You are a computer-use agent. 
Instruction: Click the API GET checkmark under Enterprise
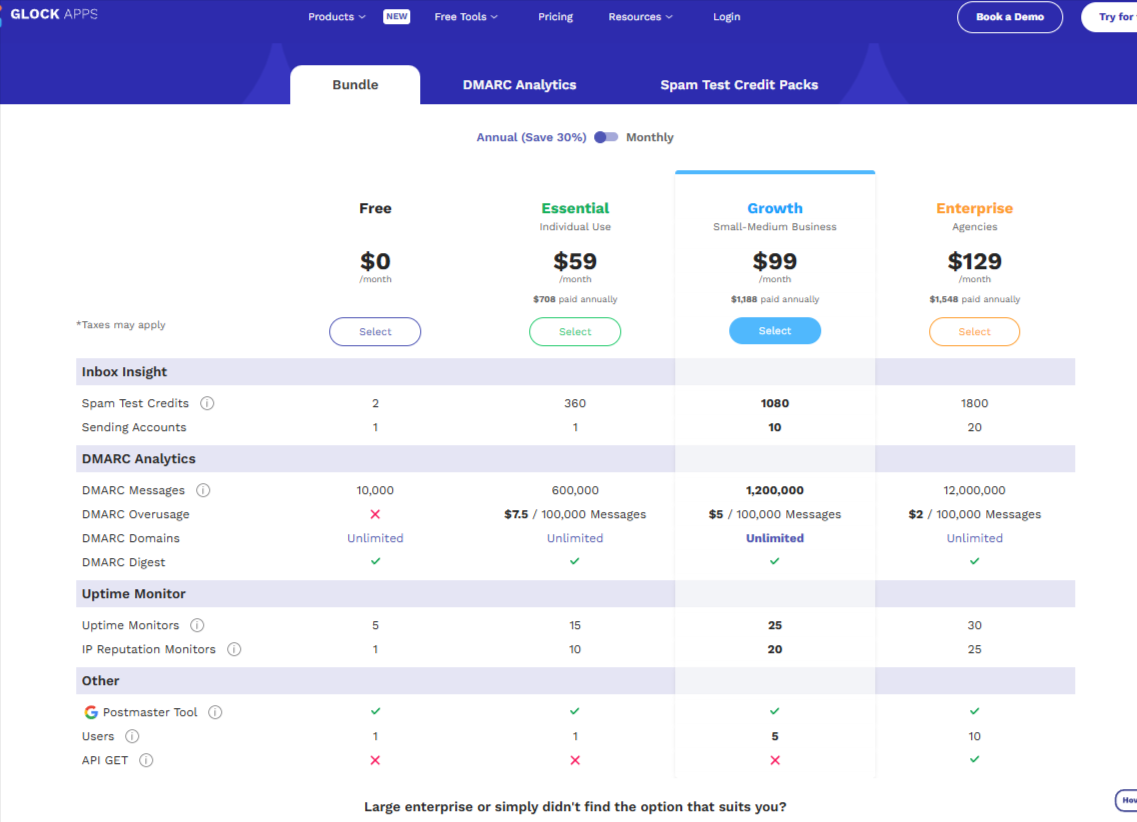click(x=975, y=759)
